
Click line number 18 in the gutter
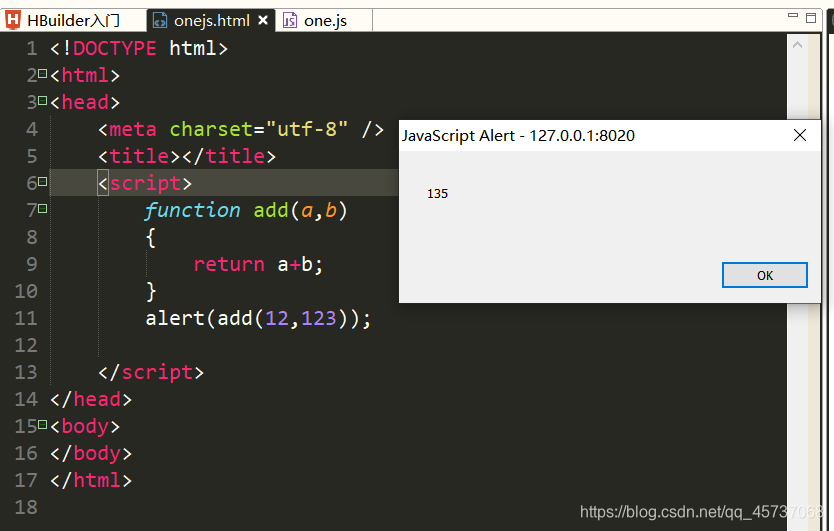tap(26, 508)
